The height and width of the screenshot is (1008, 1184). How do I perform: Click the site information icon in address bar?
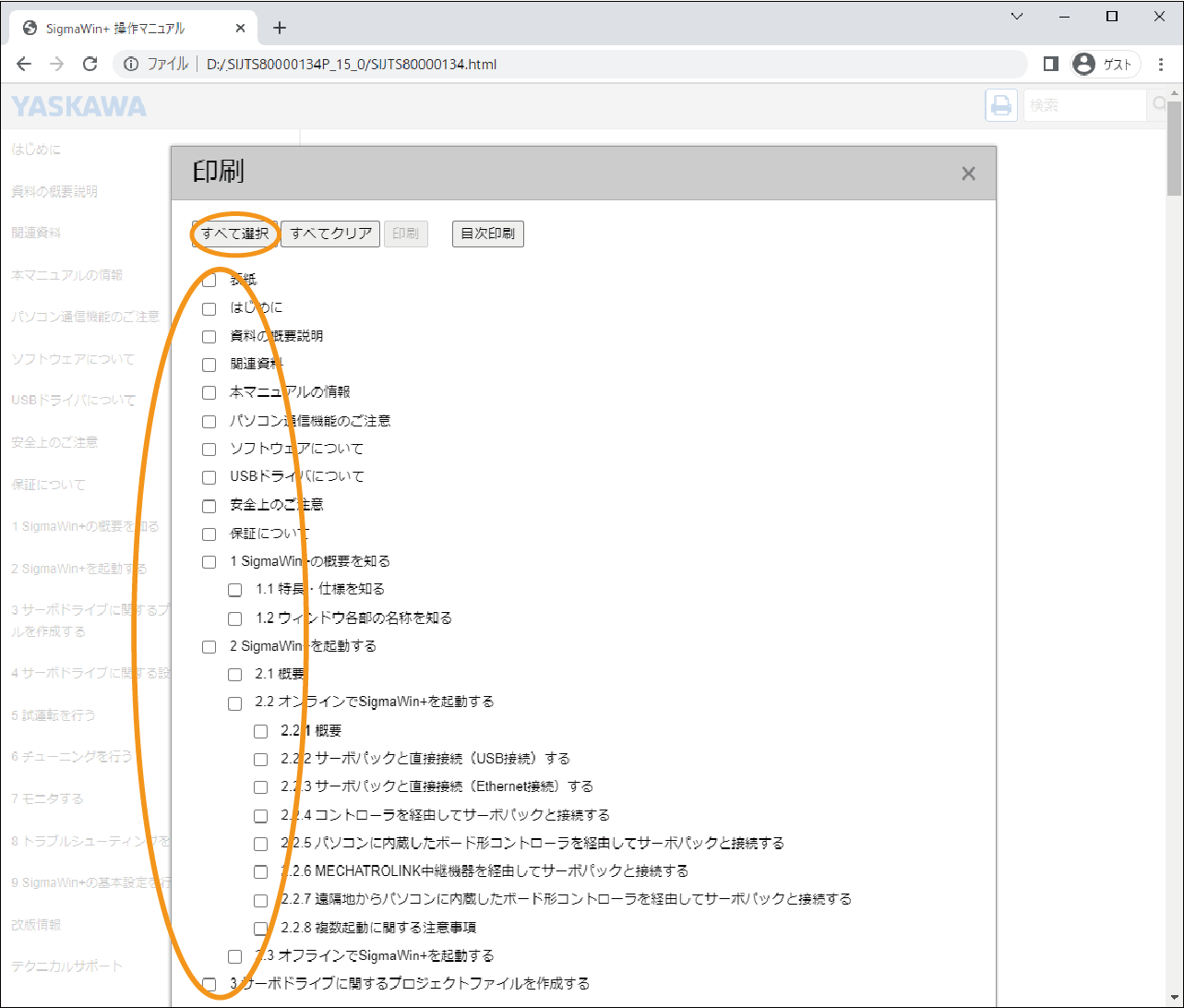(x=131, y=64)
